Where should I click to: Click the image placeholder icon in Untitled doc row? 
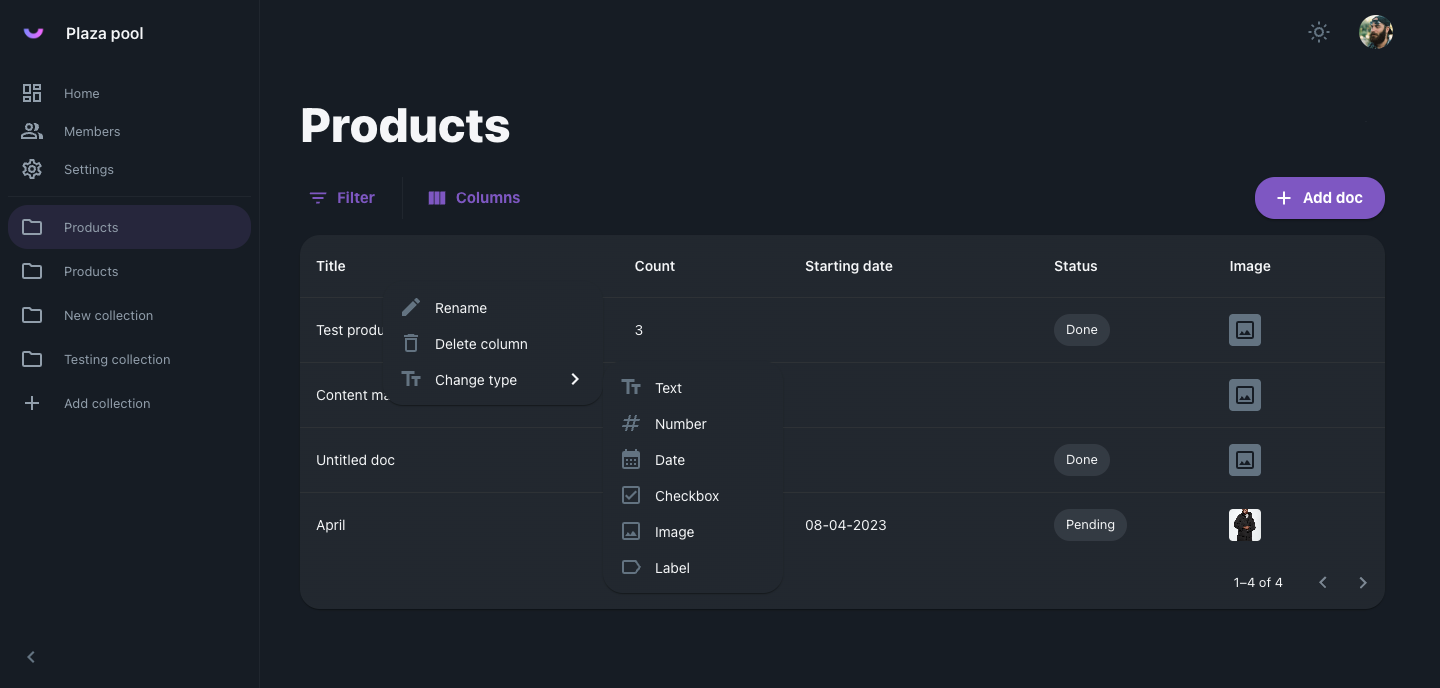click(1244, 460)
